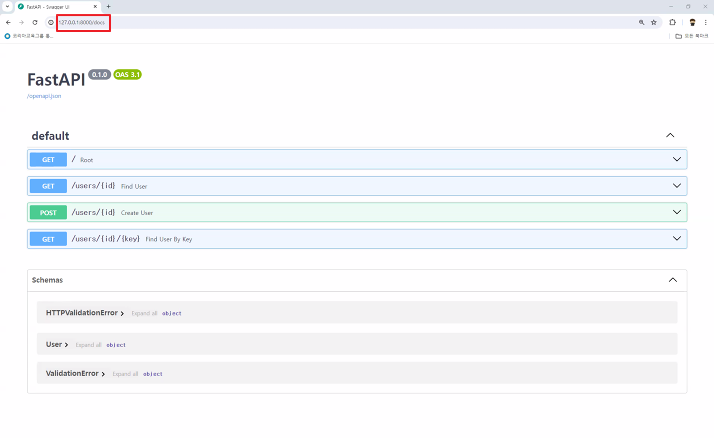Click the /users/{id}/{key} path text
Image resolution: width=714 pixels, height=438 pixels.
pyautogui.click(x=106, y=239)
